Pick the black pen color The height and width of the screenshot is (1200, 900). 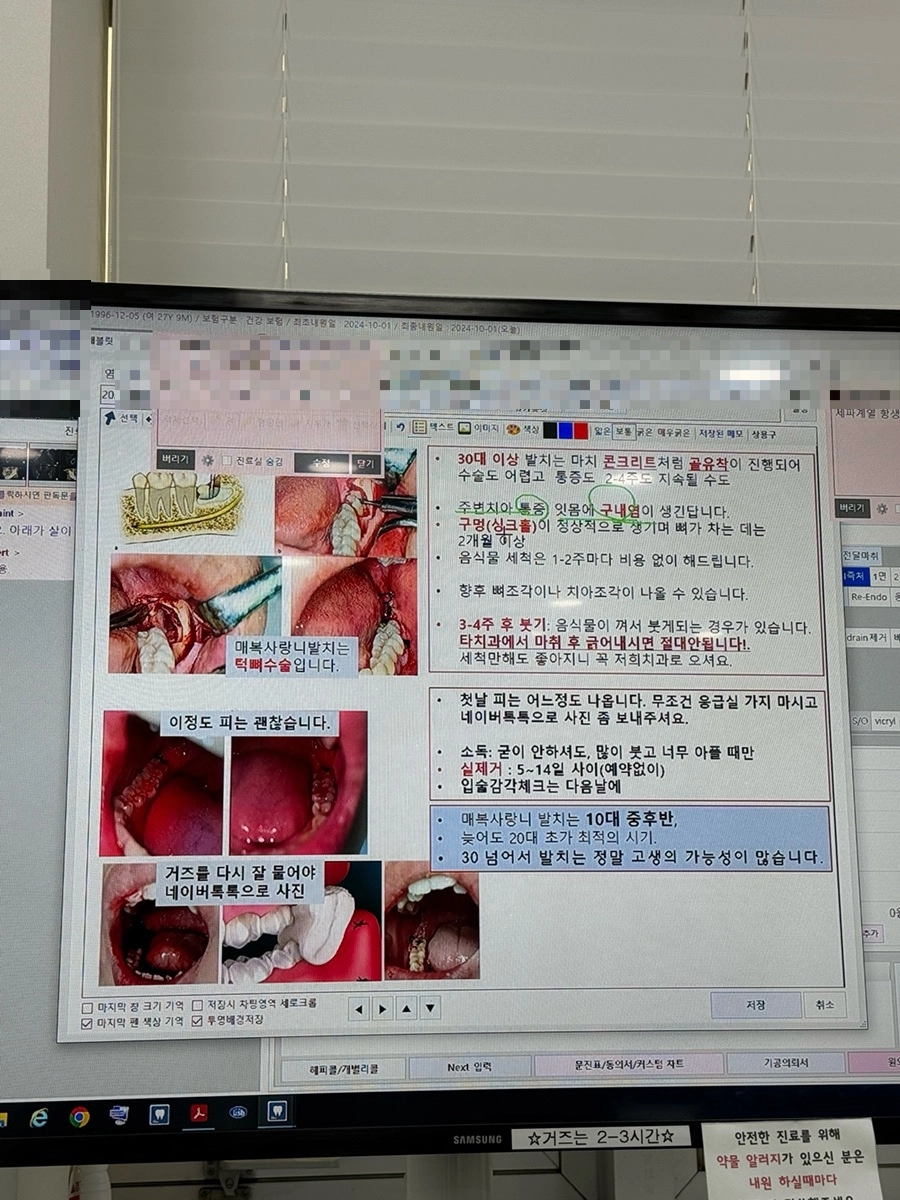point(549,430)
